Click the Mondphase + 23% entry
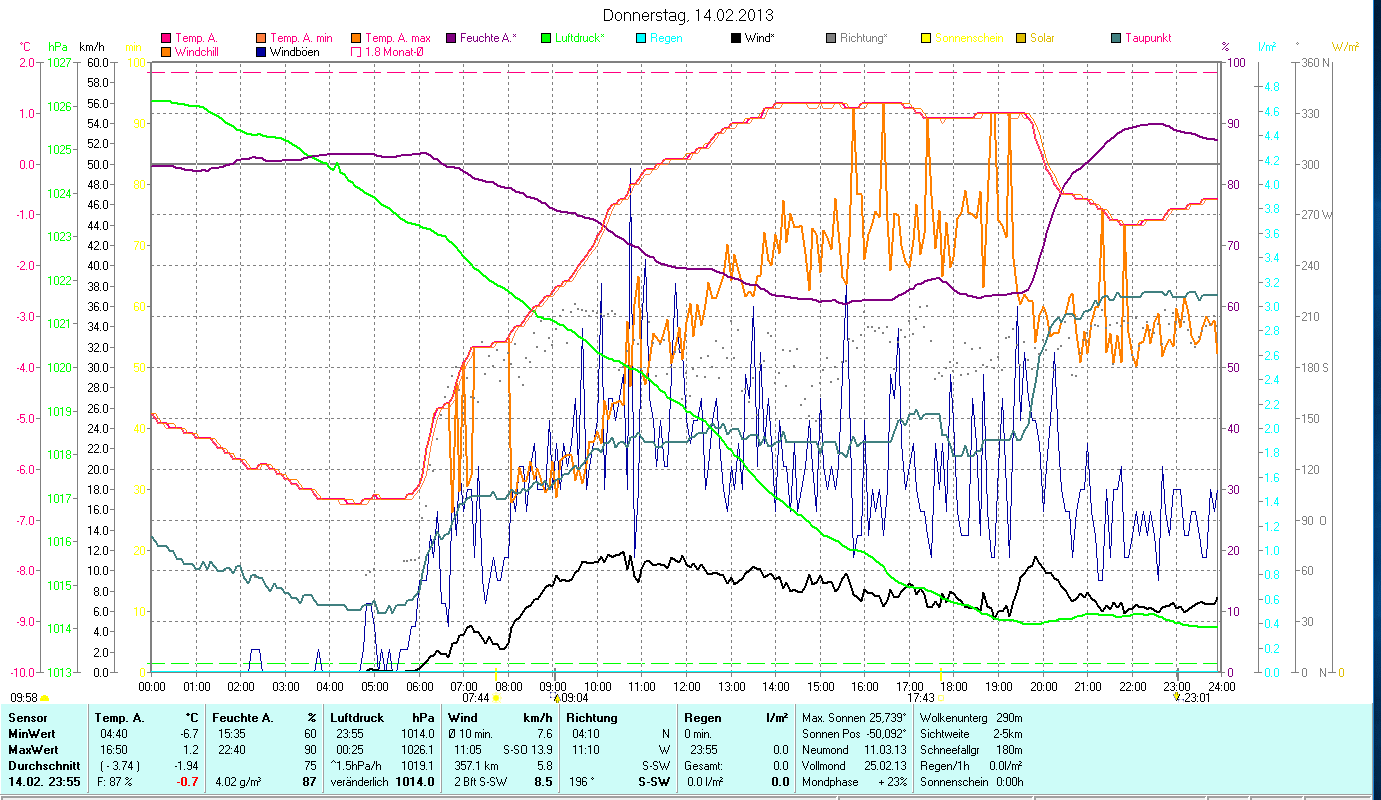 click(856, 782)
